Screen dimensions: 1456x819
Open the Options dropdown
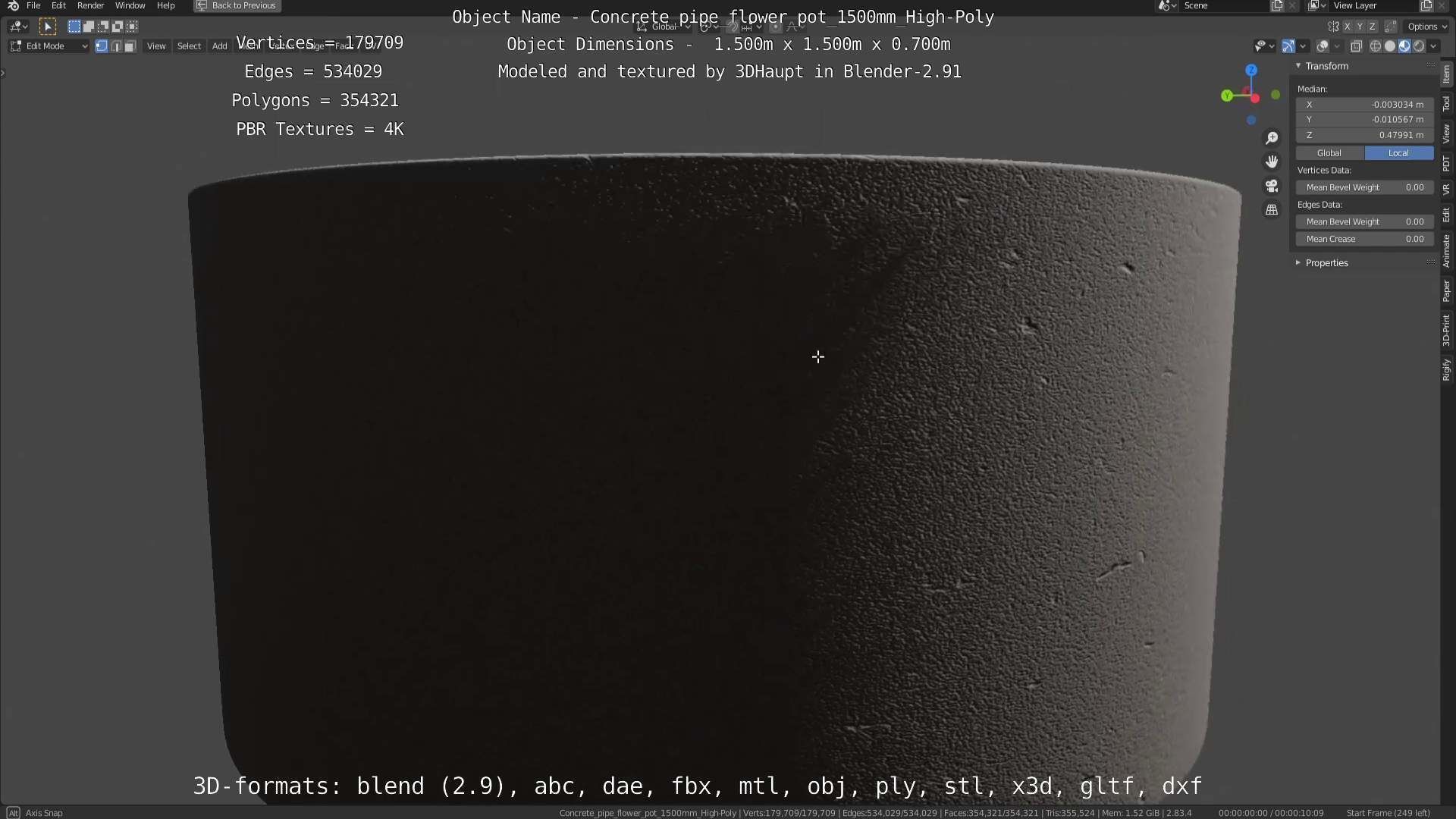click(1427, 27)
